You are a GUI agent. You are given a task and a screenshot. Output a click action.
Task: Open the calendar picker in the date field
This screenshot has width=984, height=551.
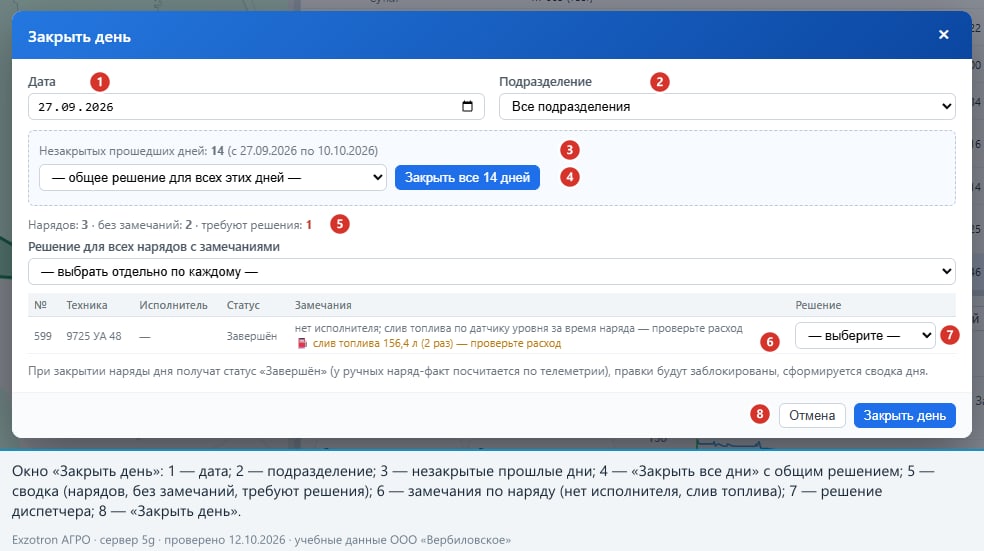pos(467,106)
